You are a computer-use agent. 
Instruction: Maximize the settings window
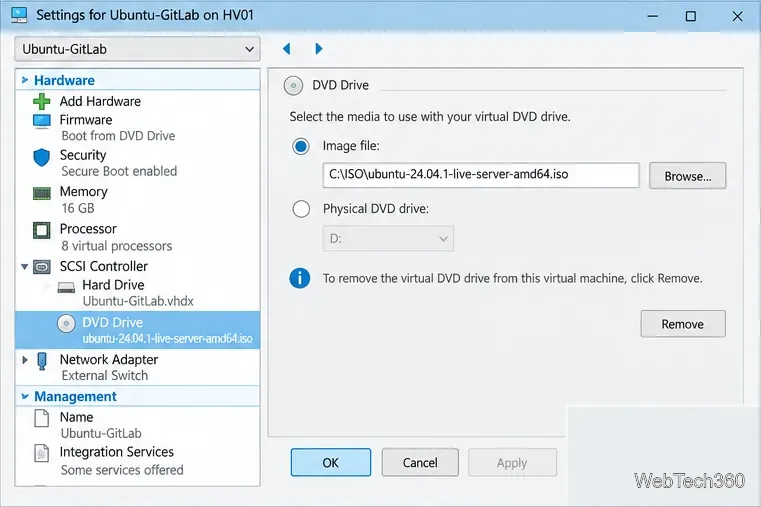[691, 16]
